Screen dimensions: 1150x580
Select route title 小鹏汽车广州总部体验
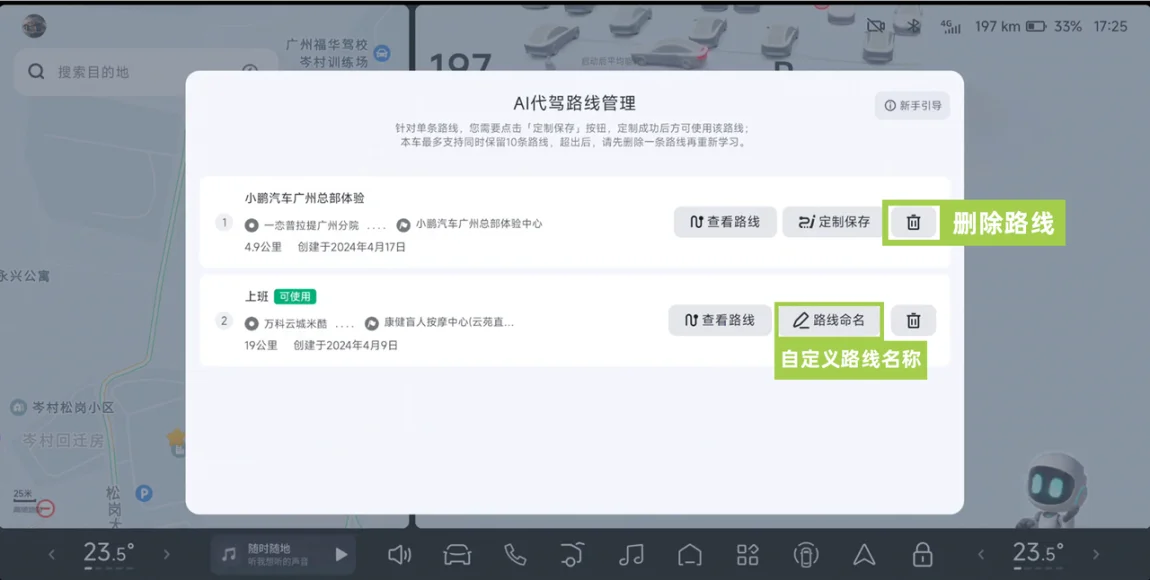pyautogui.click(x=304, y=198)
